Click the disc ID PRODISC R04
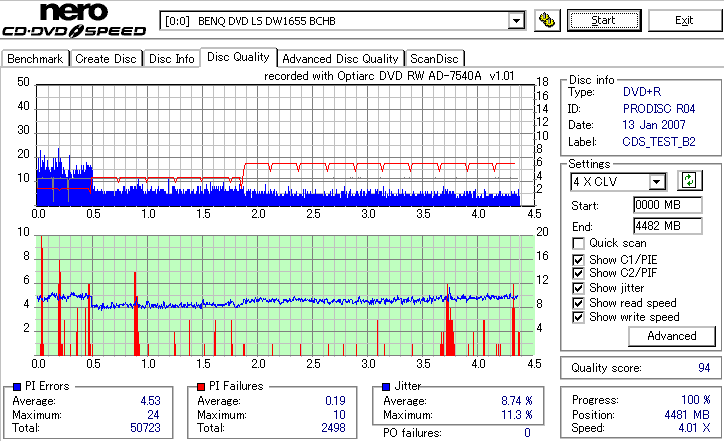This screenshot has width=724, height=441. pyautogui.click(x=658, y=109)
